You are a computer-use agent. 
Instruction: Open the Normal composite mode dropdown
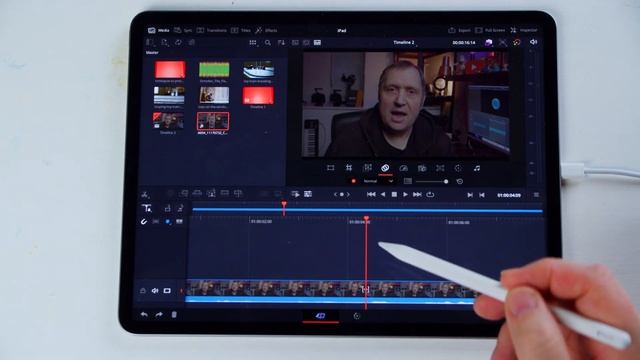pyautogui.click(x=378, y=181)
